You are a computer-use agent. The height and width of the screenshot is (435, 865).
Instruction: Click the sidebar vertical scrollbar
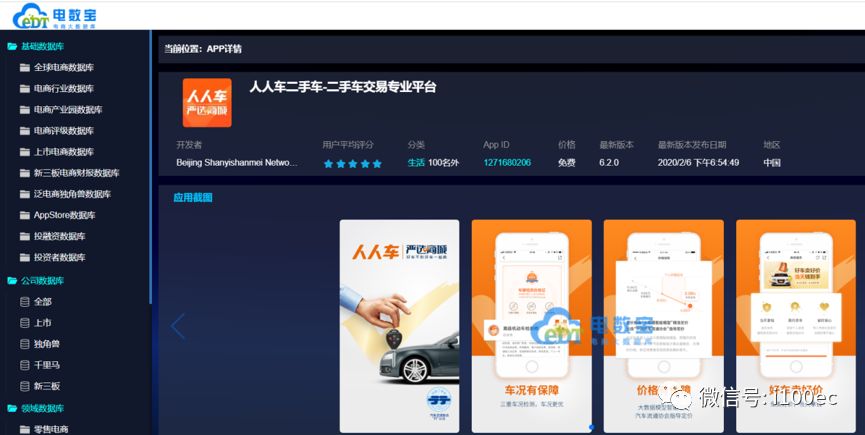150,167
